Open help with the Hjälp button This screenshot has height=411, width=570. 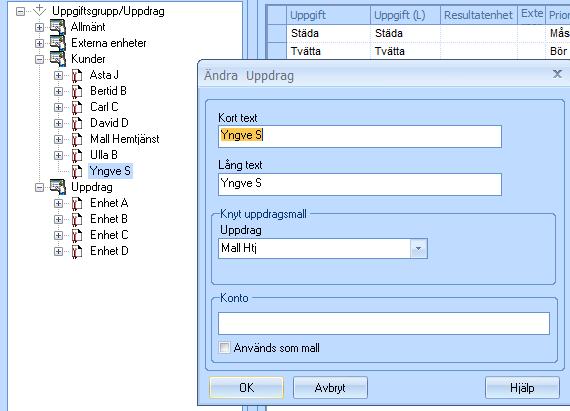[x=522, y=387]
